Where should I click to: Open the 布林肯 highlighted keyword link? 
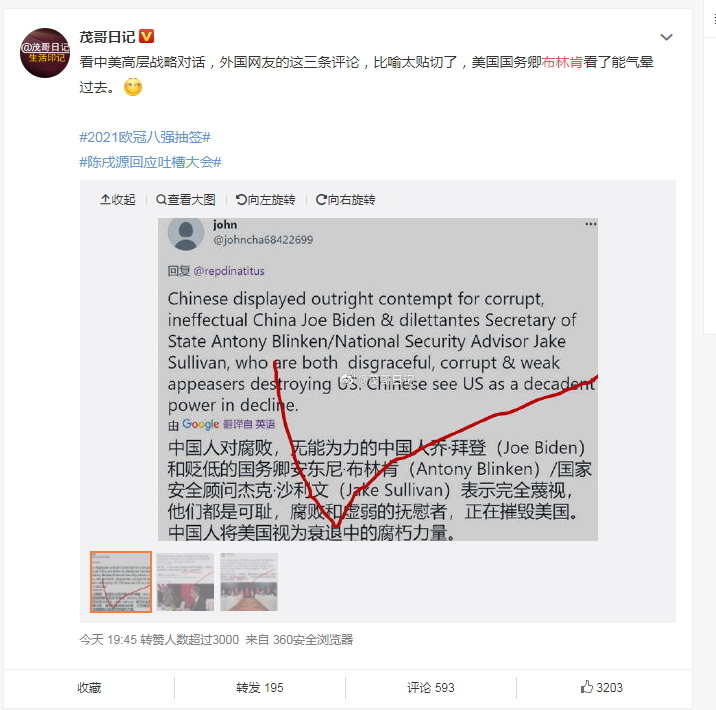point(562,62)
